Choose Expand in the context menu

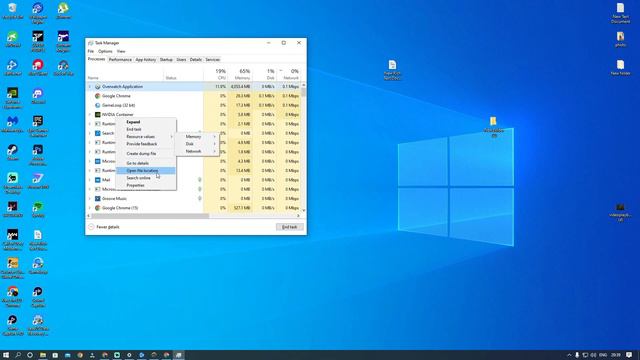[146, 122]
